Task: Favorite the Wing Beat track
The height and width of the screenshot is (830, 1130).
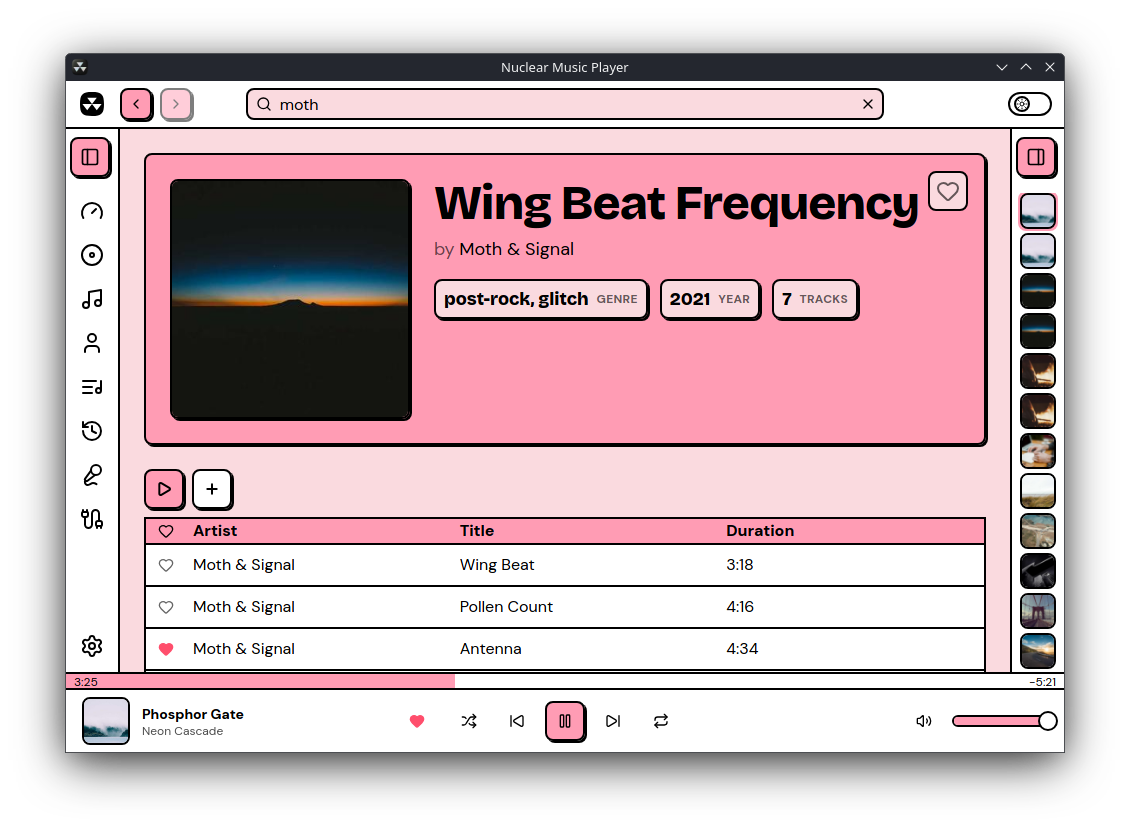Action: tap(166, 566)
